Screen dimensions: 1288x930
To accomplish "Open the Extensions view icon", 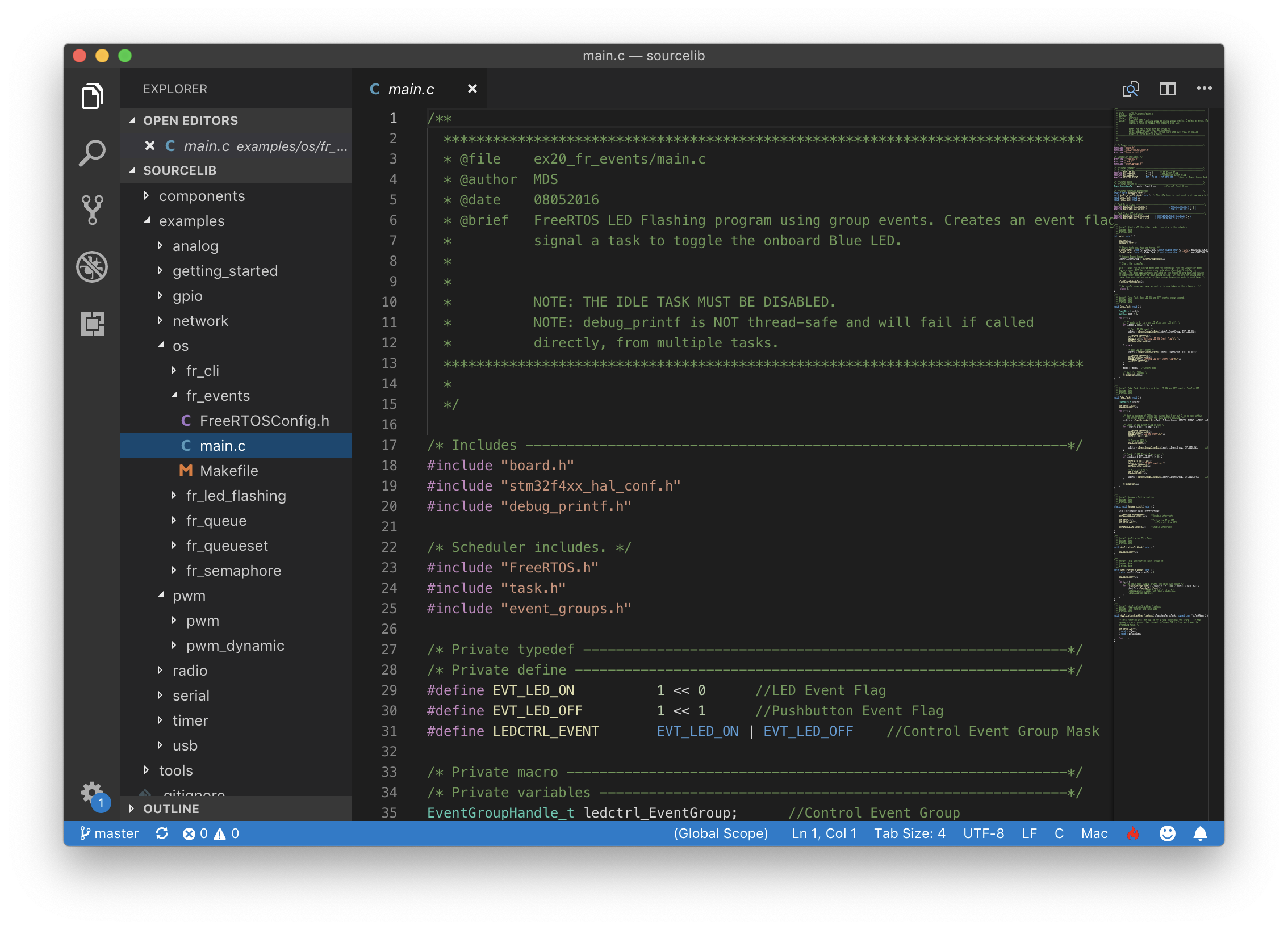I will (x=92, y=324).
